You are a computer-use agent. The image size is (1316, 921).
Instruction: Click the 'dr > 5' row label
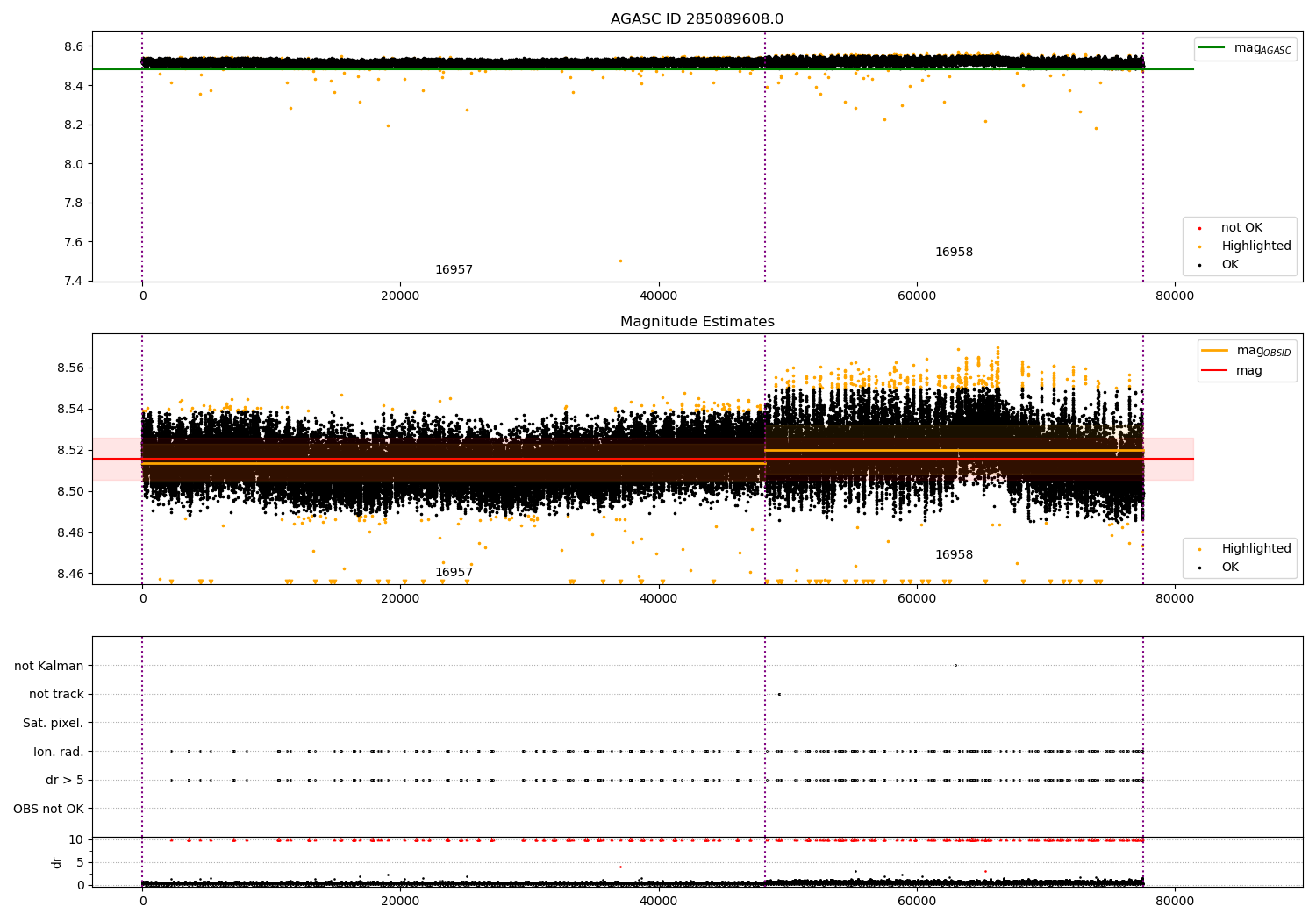65,780
